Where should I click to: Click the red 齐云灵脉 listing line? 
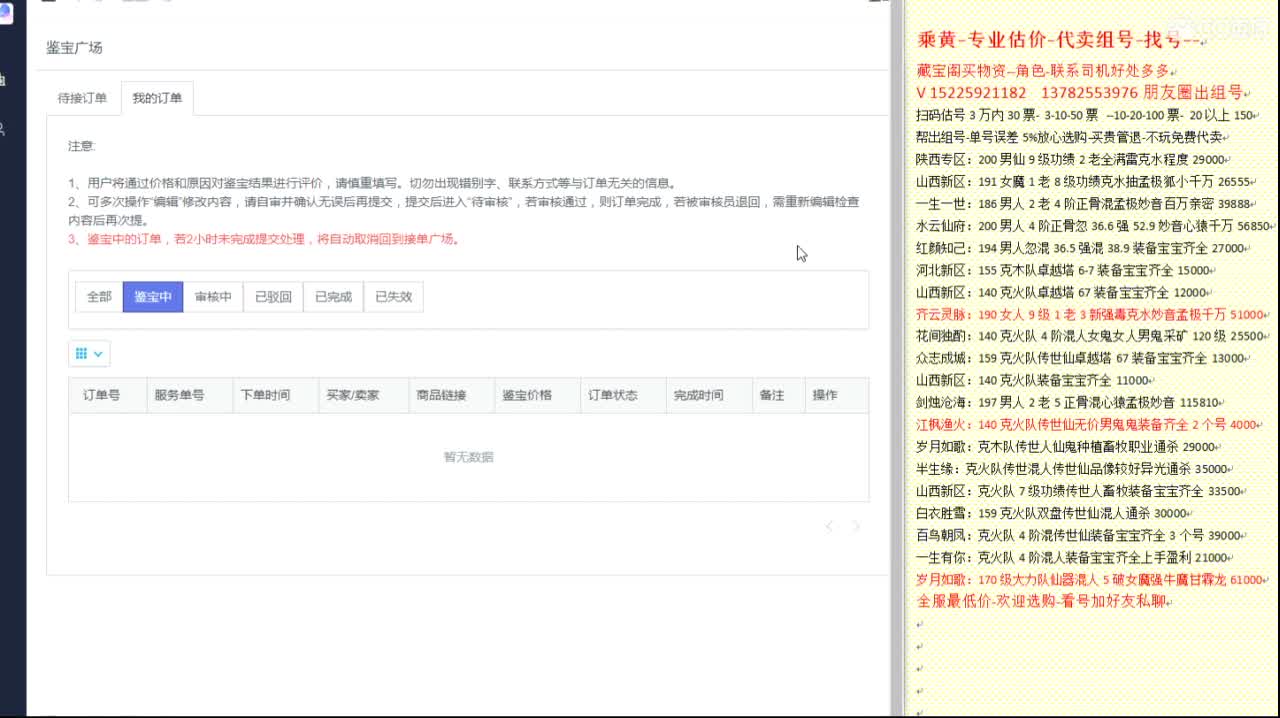tap(1094, 314)
